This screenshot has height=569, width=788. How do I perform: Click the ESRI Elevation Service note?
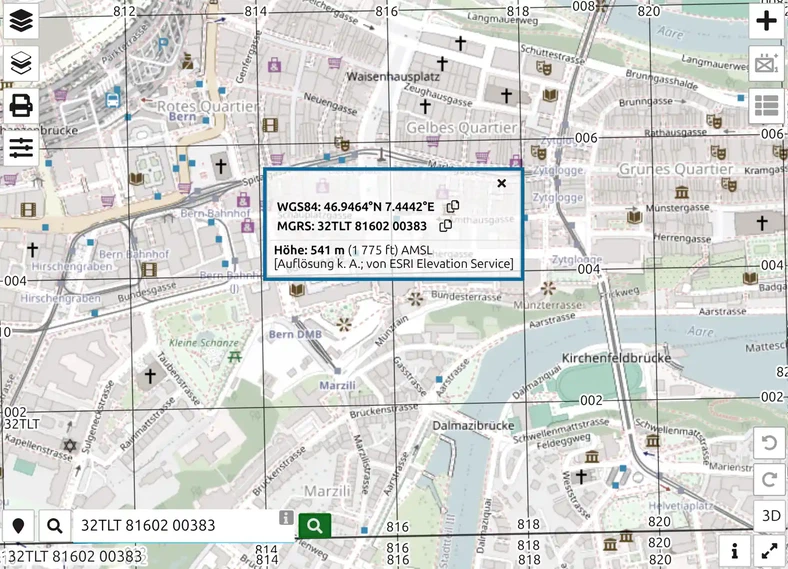tap(393, 264)
